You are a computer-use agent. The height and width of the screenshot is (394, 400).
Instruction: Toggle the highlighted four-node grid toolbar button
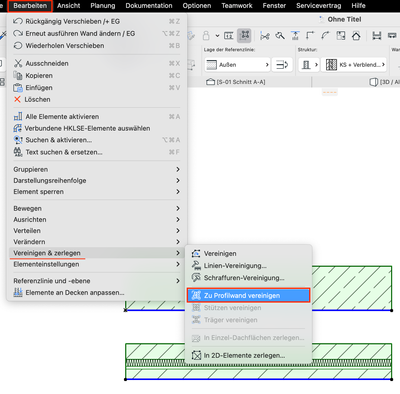tap(244, 35)
